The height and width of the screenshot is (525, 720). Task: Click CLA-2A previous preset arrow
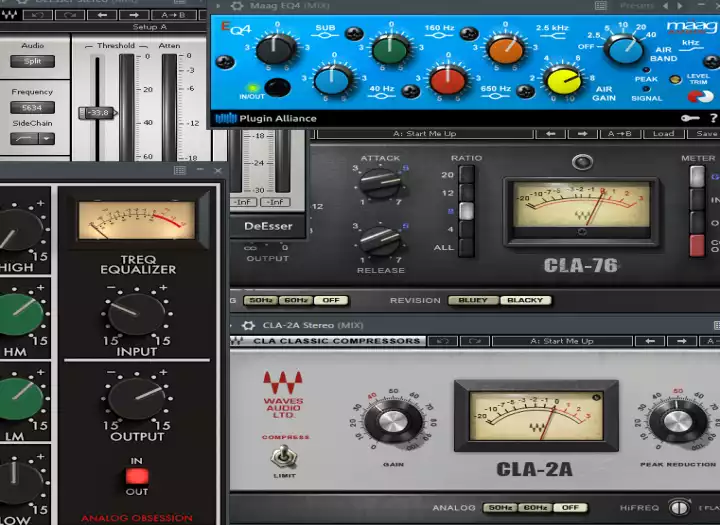649,341
